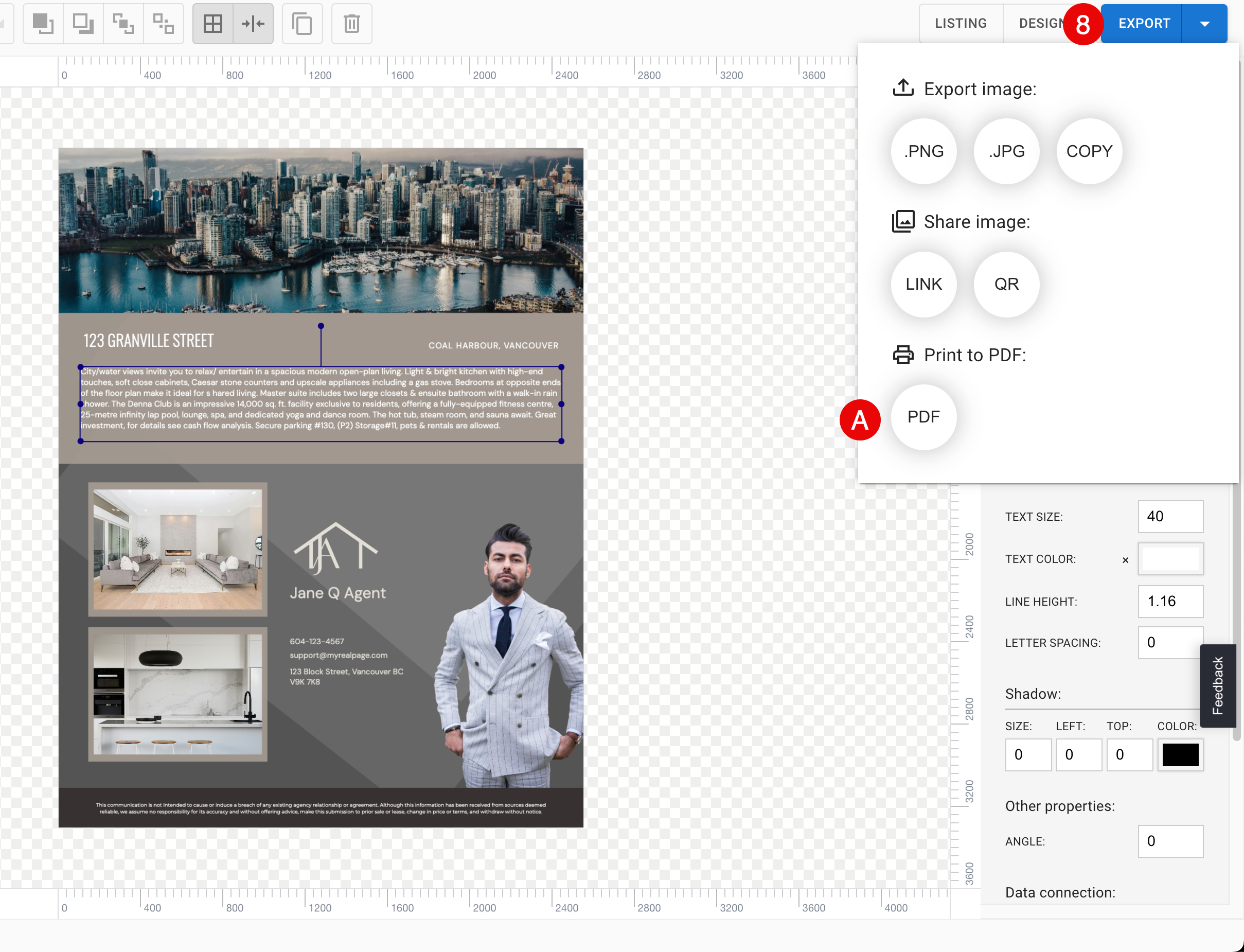
Task: Click the LETTER SPACING input field
Action: tap(1170, 643)
